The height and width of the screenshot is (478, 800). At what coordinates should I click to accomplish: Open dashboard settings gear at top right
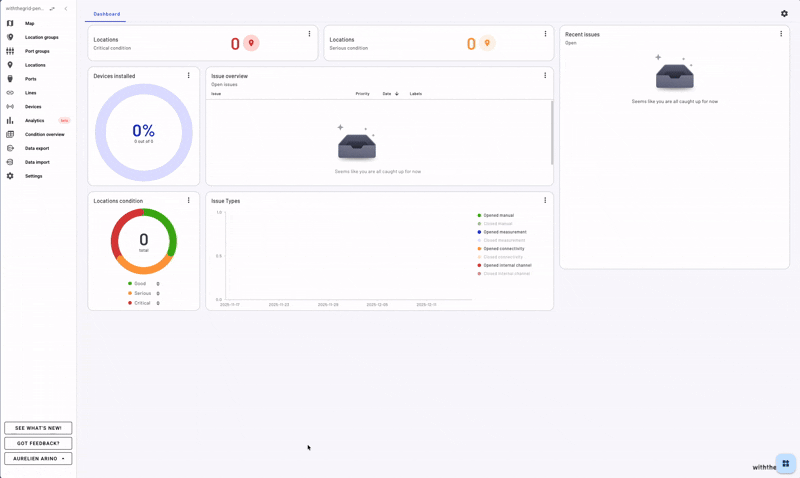[784, 14]
